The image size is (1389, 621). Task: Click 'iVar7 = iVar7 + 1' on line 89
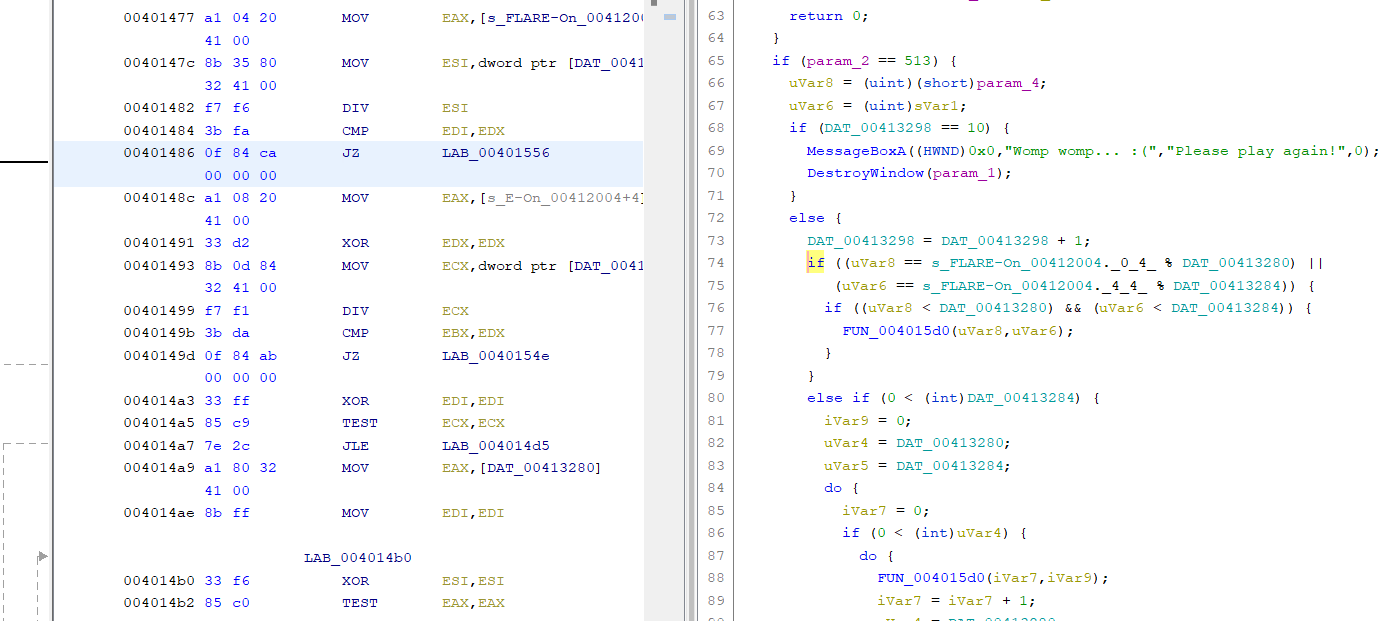pos(953,601)
